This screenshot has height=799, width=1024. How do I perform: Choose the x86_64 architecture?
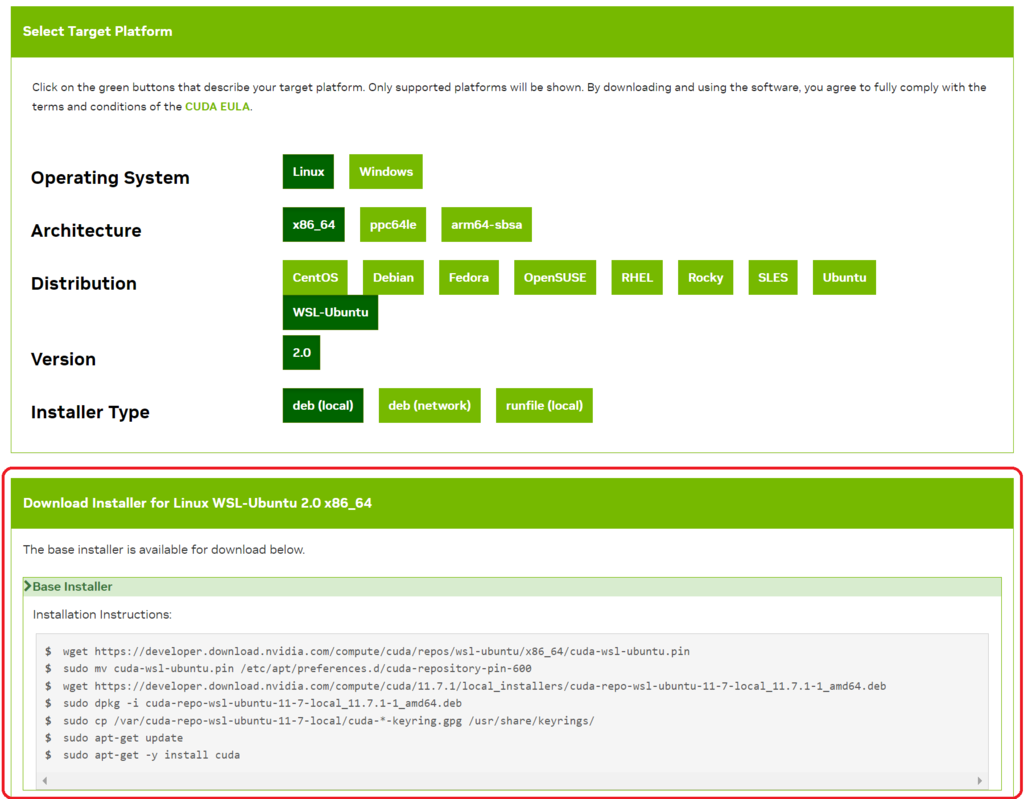(x=313, y=225)
